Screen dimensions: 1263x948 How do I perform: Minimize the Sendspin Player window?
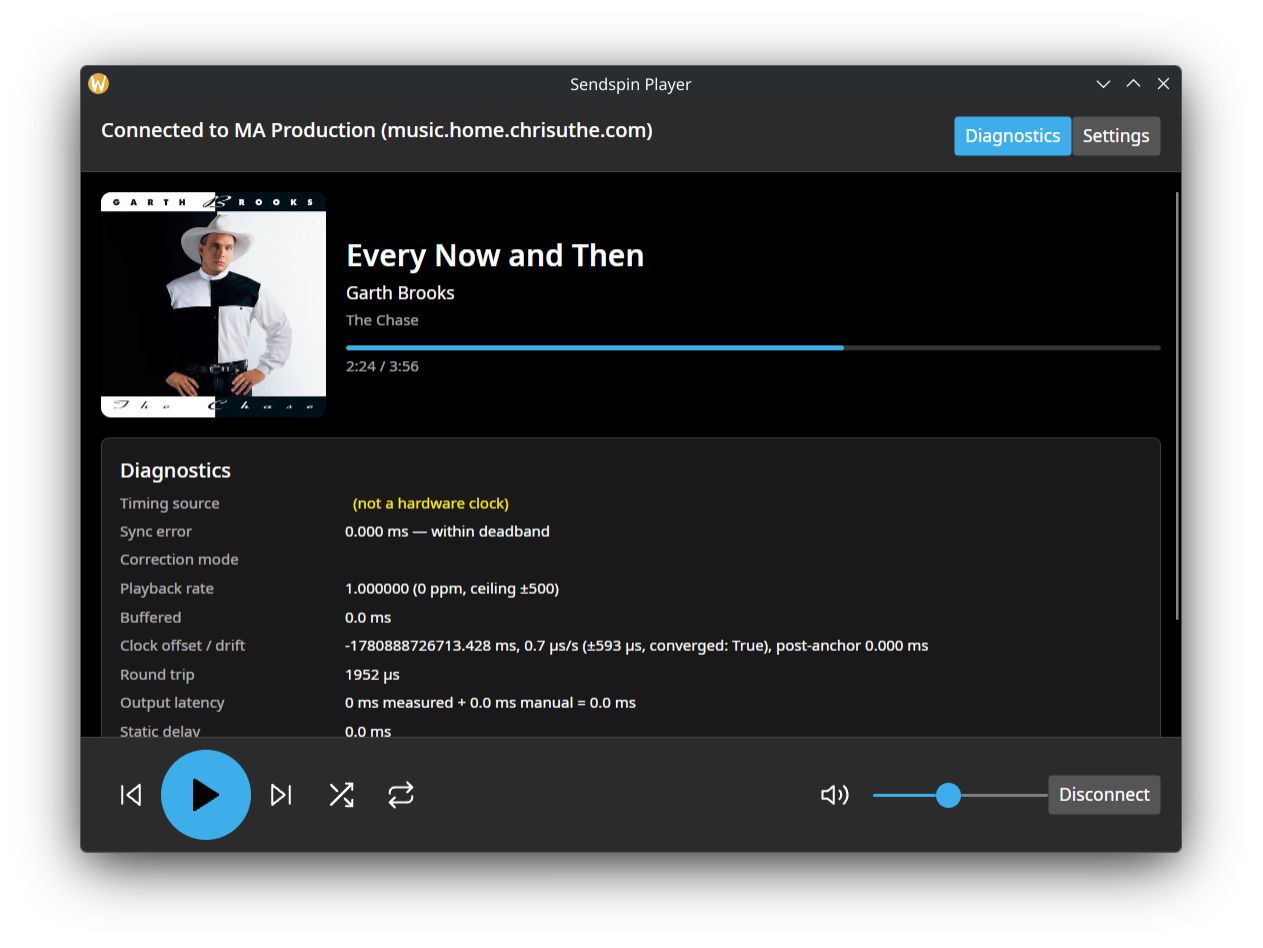1103,84
